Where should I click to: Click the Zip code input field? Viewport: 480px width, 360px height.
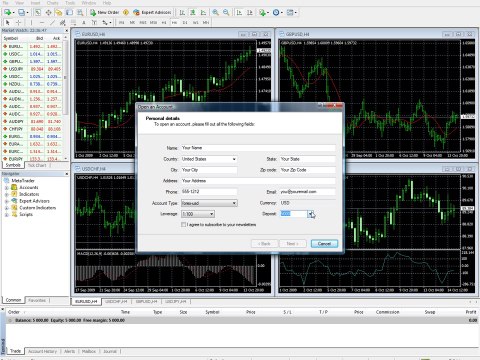click(307, 170)
